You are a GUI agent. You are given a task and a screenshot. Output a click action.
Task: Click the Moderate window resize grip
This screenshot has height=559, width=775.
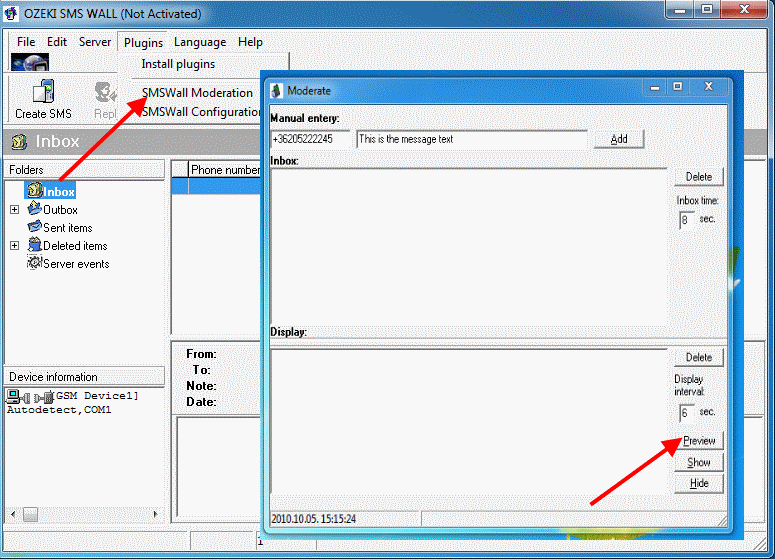tap(722, 520)
